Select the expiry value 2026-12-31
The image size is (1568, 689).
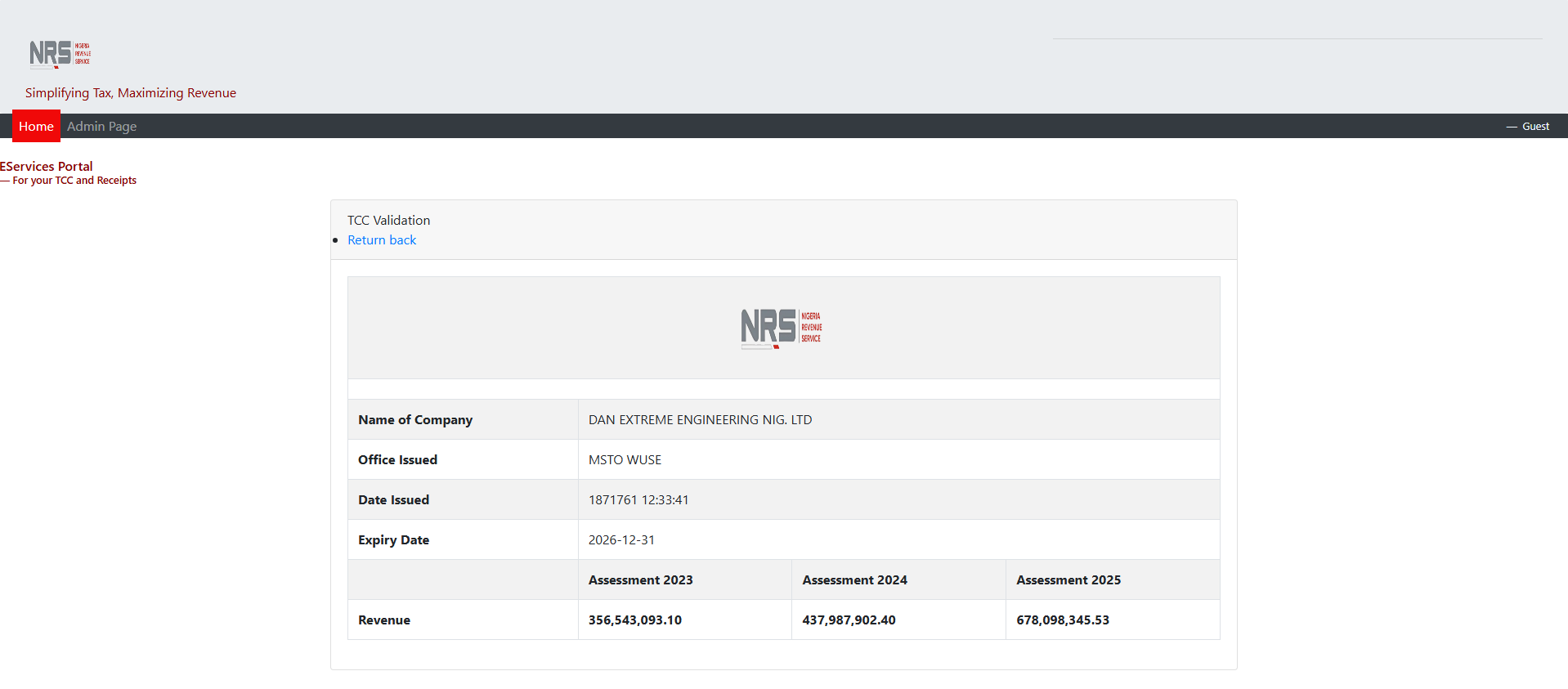(621, 539)
